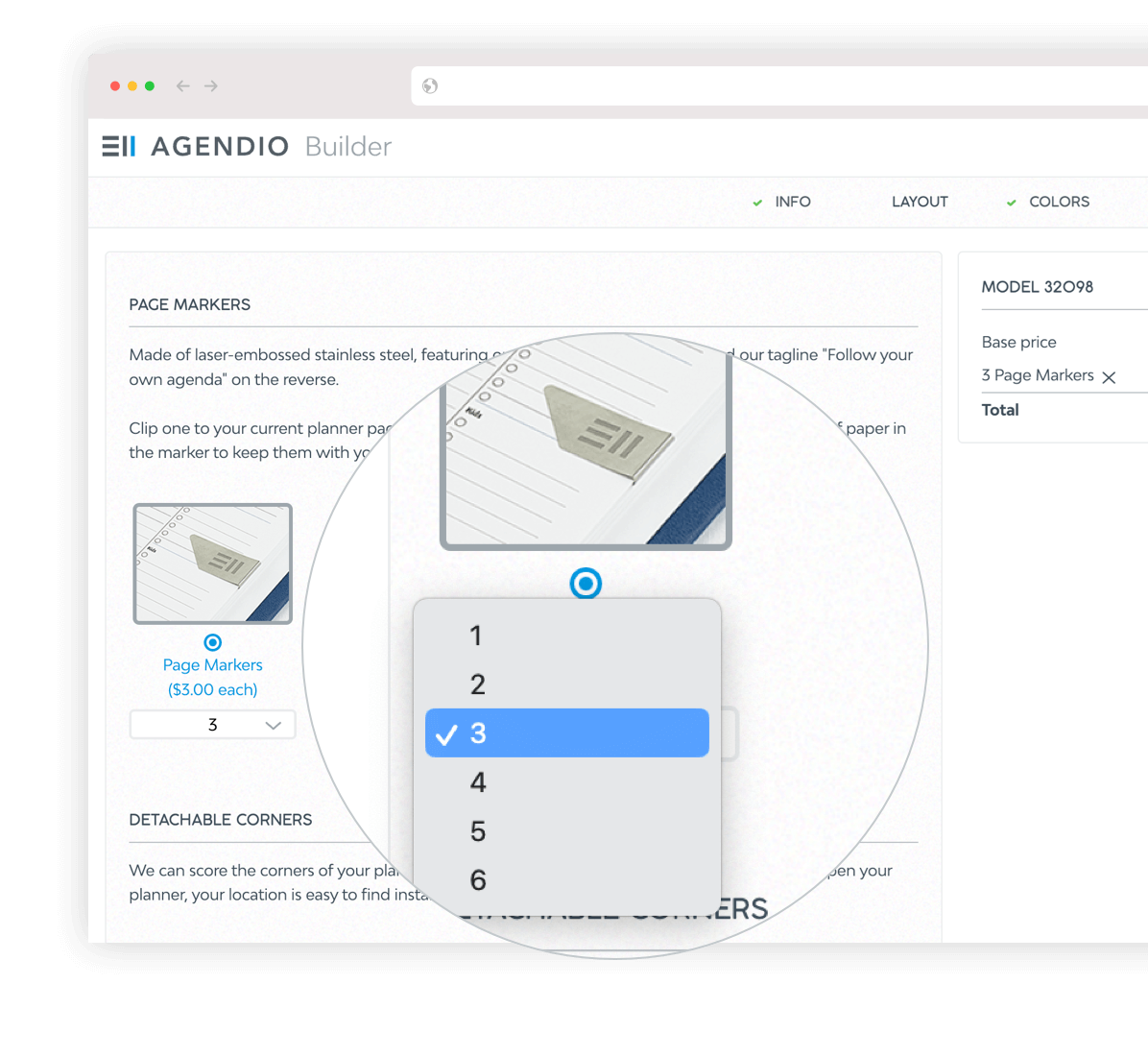Click the MODEL 32098 heading
1148x1056 pixels.
coord(1037,286)
